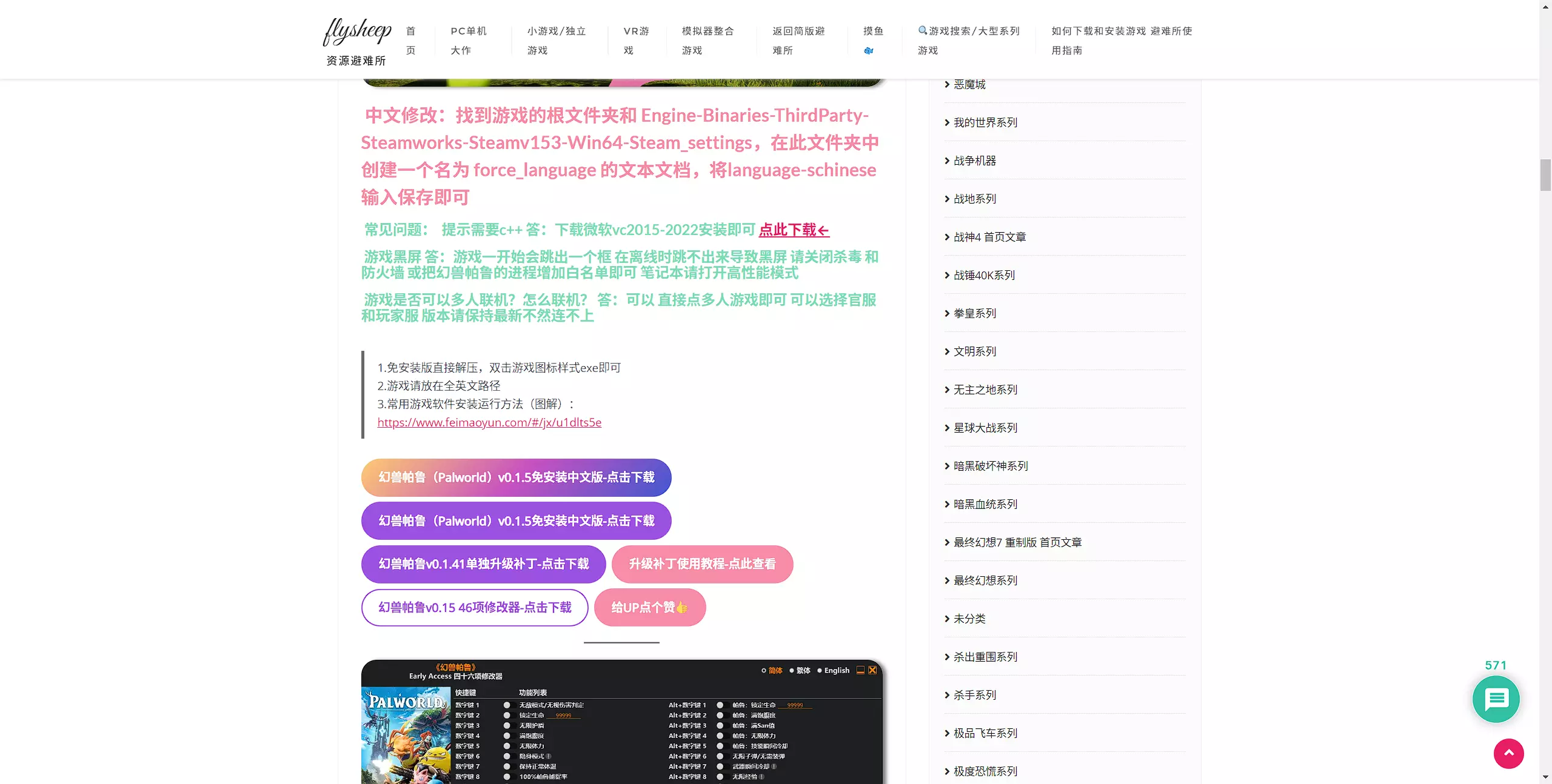Expand the 暗黑破坏神系列 category
The width and height of the screenshot is (1552, 784).
[x=990, y=467]
